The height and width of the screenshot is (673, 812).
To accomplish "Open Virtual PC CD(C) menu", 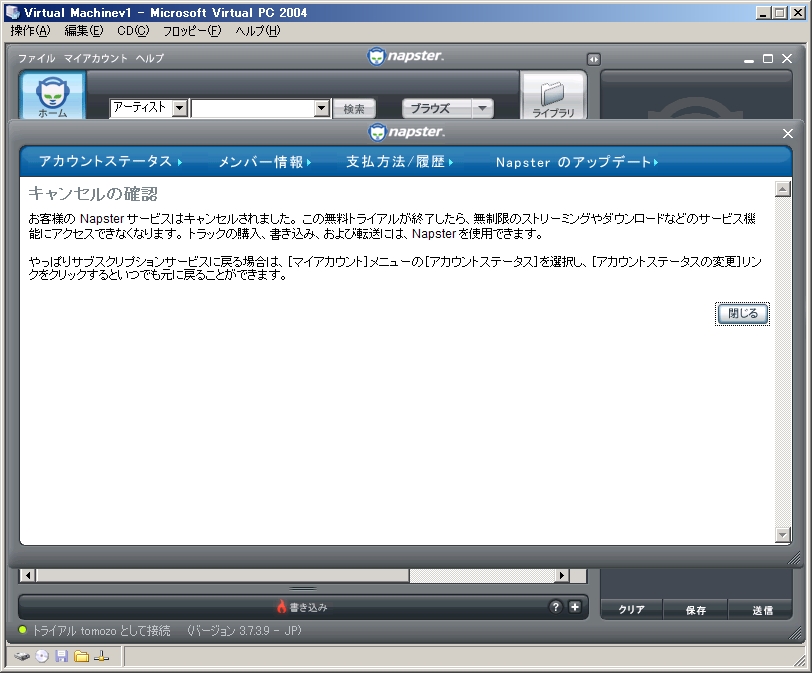I will [133, 31].
